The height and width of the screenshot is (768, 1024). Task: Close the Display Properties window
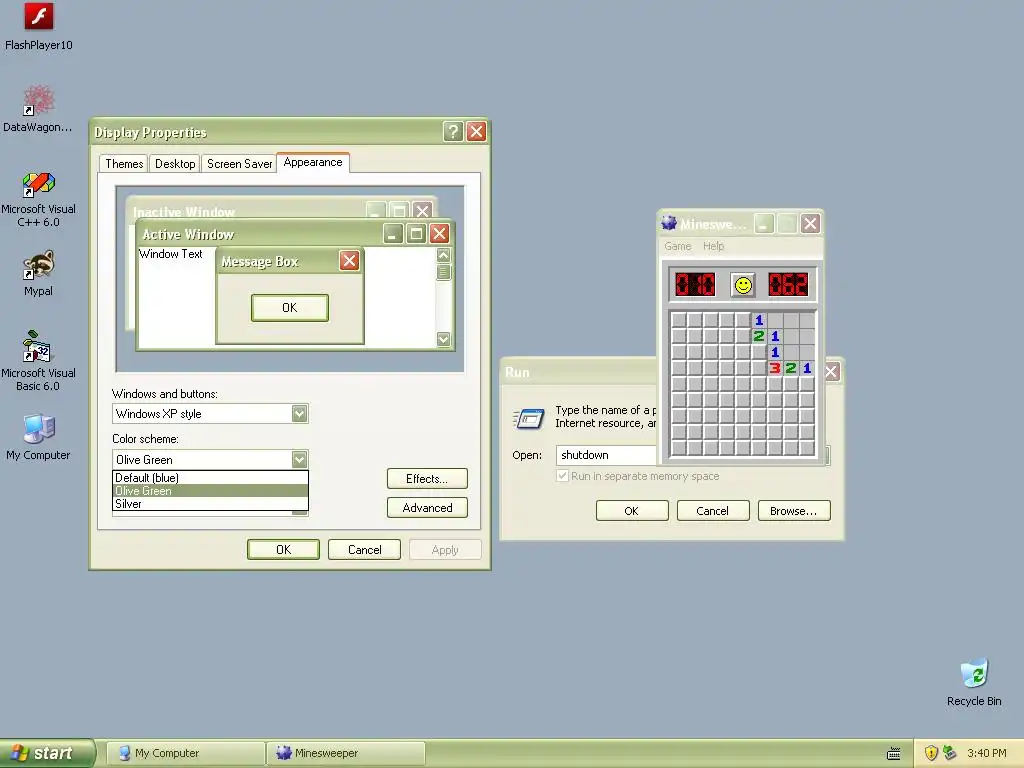(x=476, y=132)
